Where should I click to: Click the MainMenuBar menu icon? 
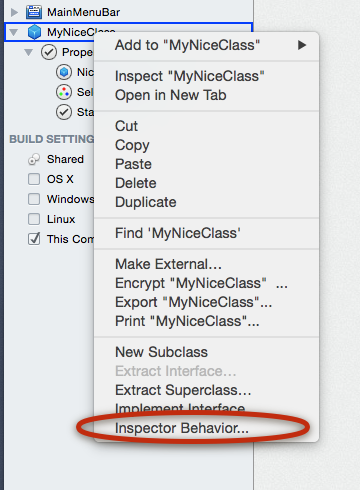pyautogui.click(x=34, y=12)
